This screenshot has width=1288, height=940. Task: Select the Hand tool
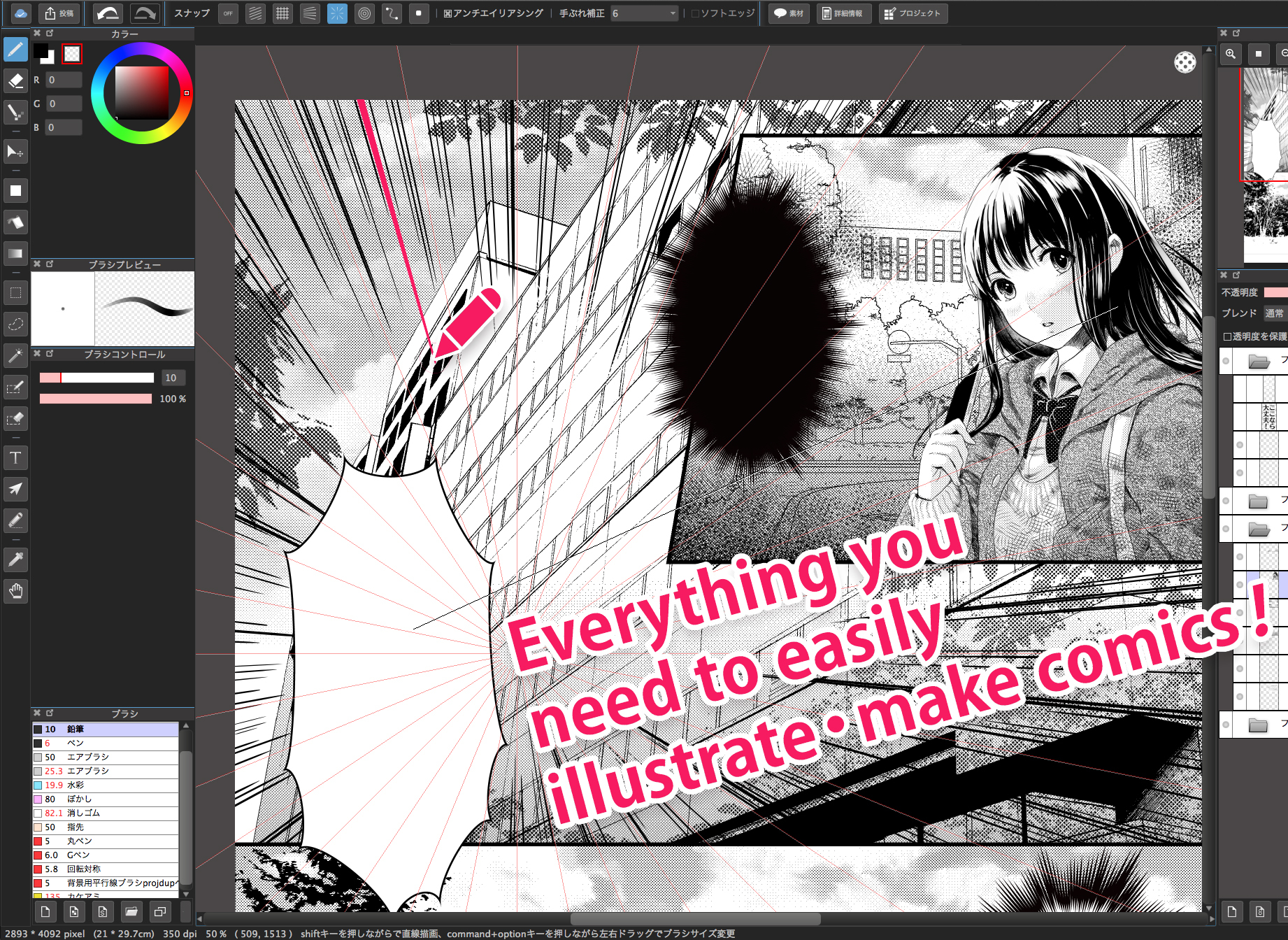[x=15, y=591]
